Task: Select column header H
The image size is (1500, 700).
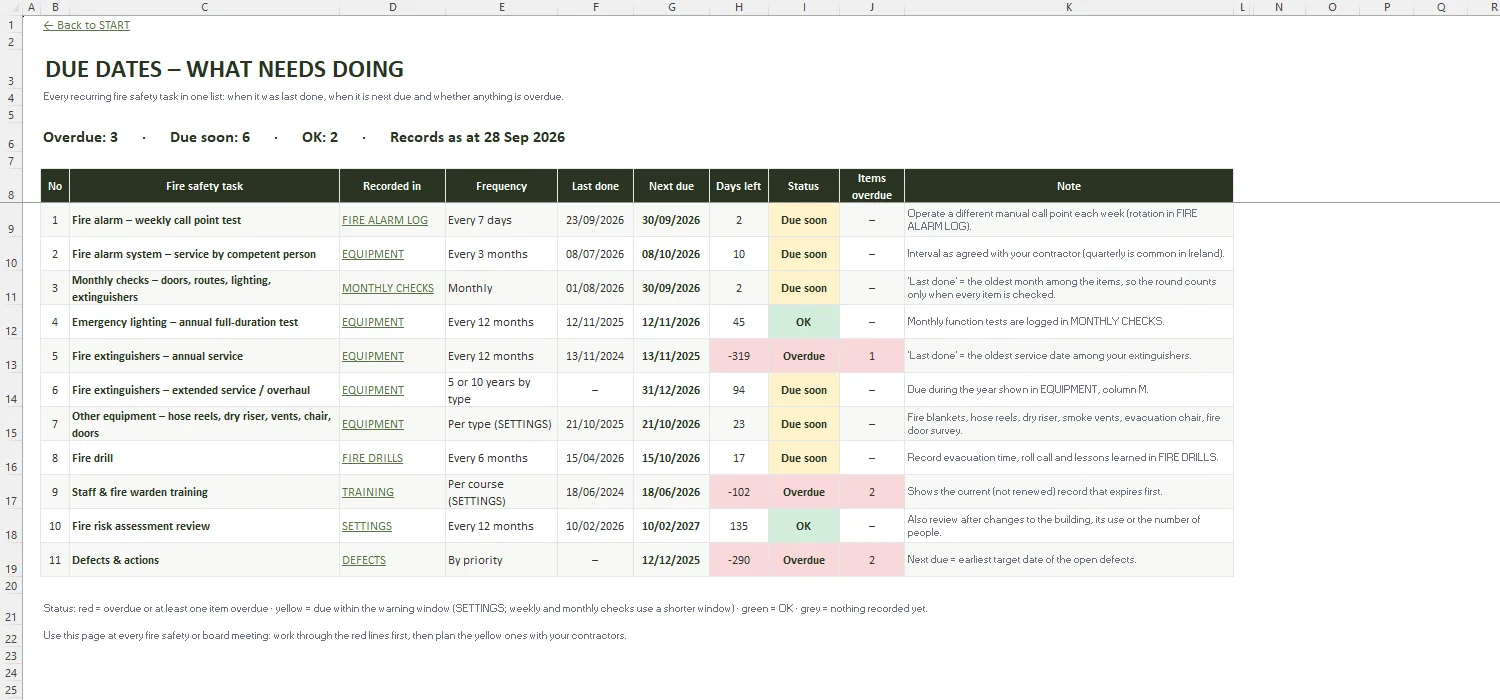Action: point(739,7)
